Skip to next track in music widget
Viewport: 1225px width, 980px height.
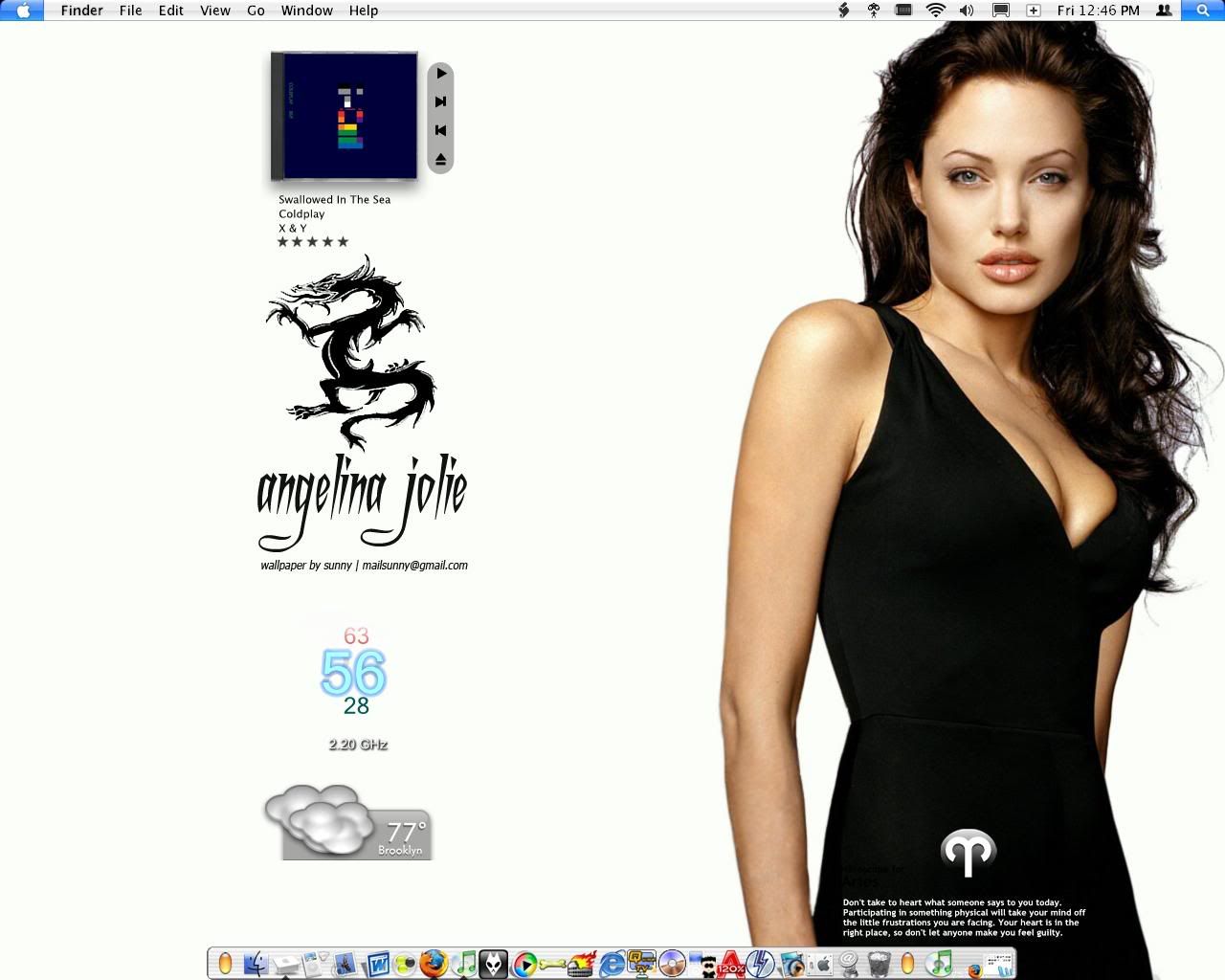pos(440,101)
